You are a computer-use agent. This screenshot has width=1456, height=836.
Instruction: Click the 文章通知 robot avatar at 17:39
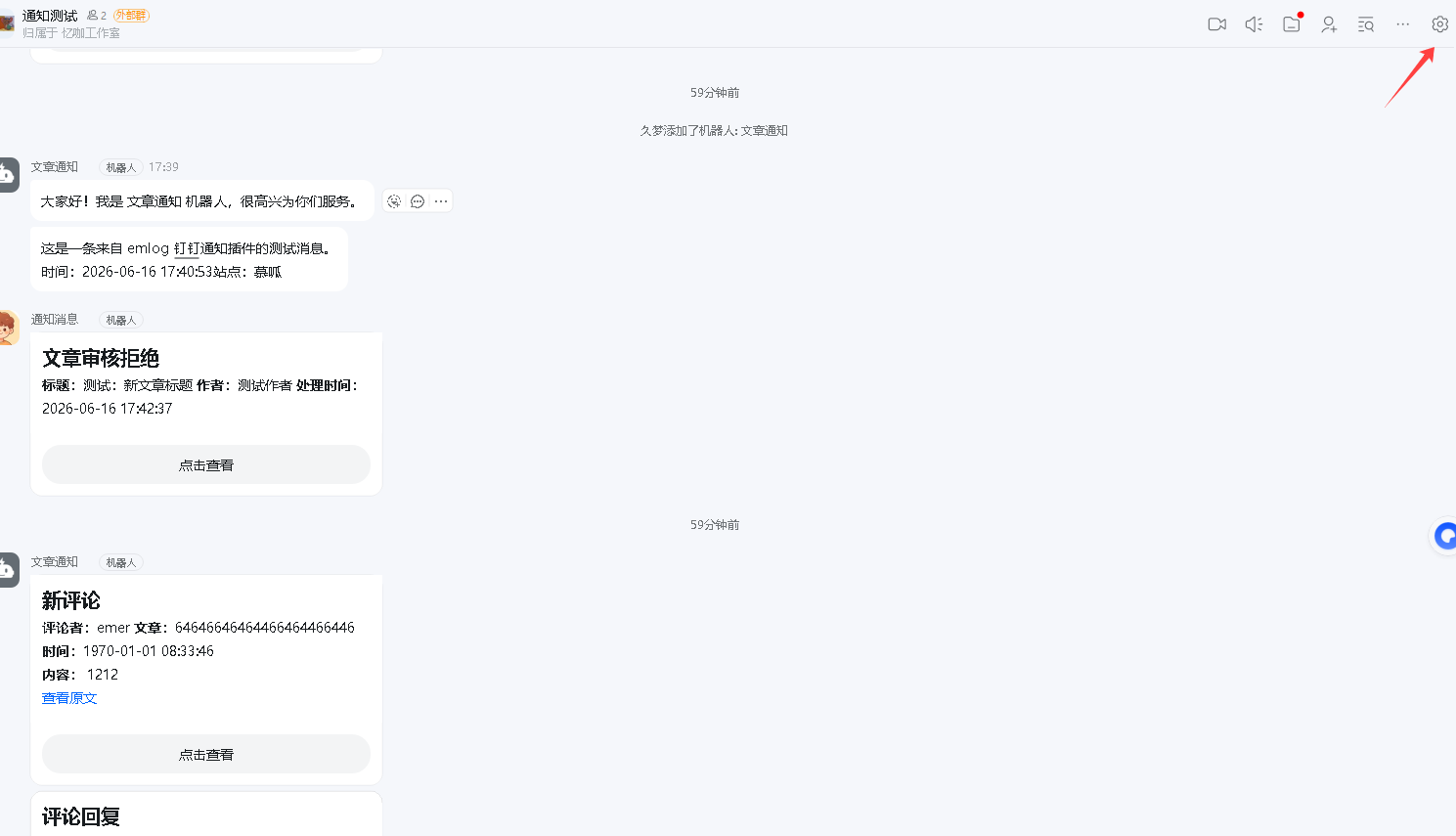8,175
